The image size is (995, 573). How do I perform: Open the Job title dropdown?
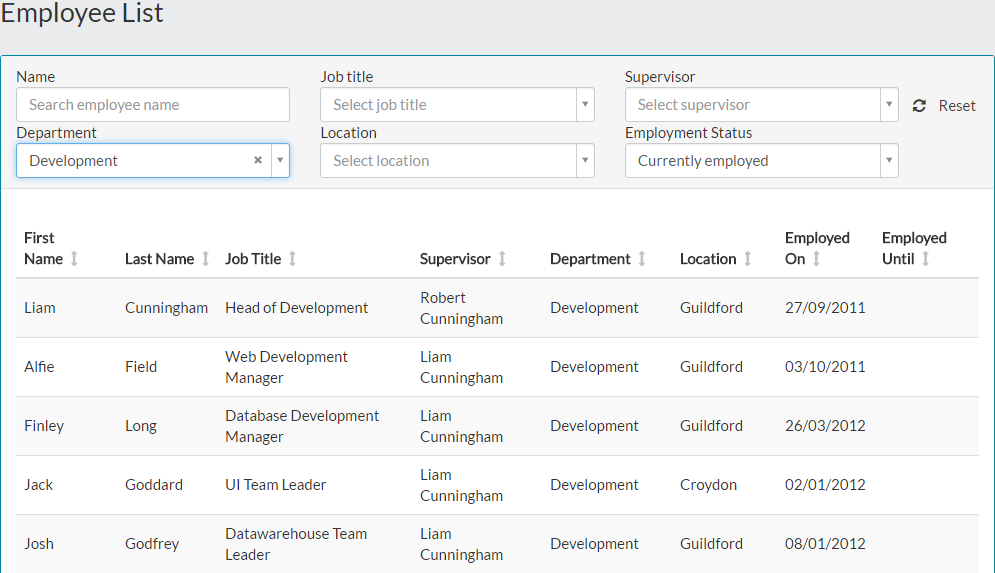point(584,105)
